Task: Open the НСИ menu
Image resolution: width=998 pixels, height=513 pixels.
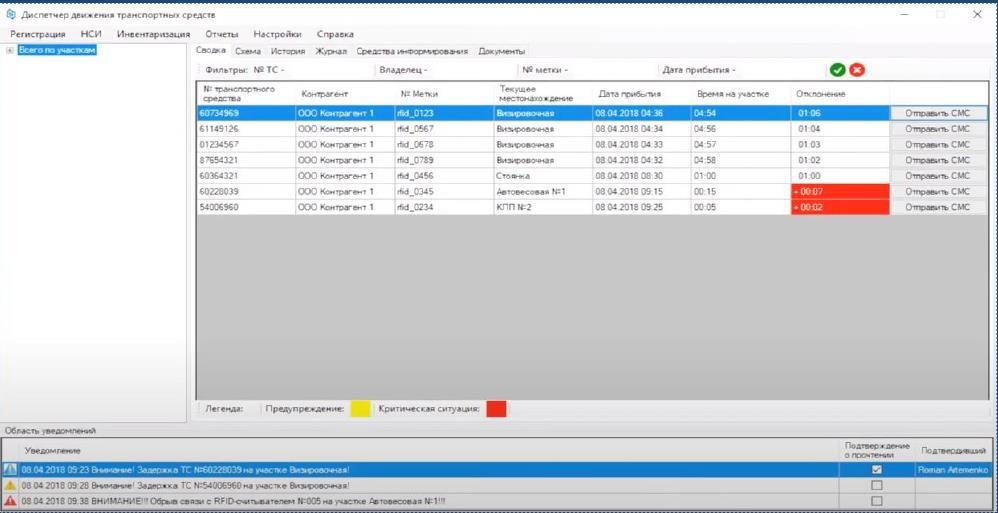Action: [x=91, y=34]
